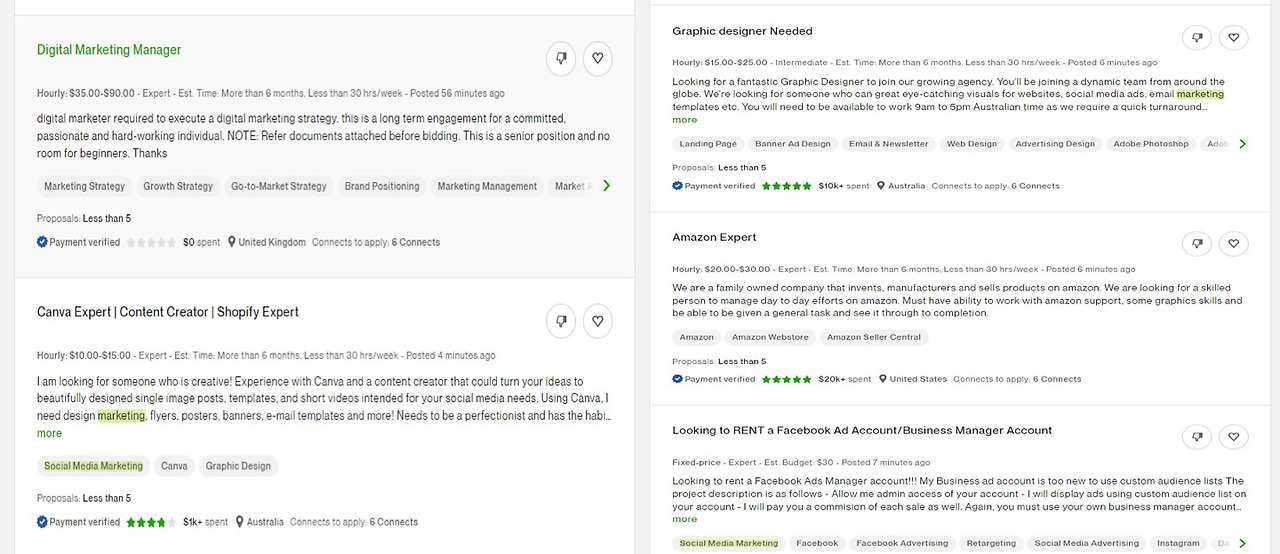Show more tags on Facebook Ad Account job
The width and height of the screenshot is (1280, 554).
click(x=1243, y=543)
